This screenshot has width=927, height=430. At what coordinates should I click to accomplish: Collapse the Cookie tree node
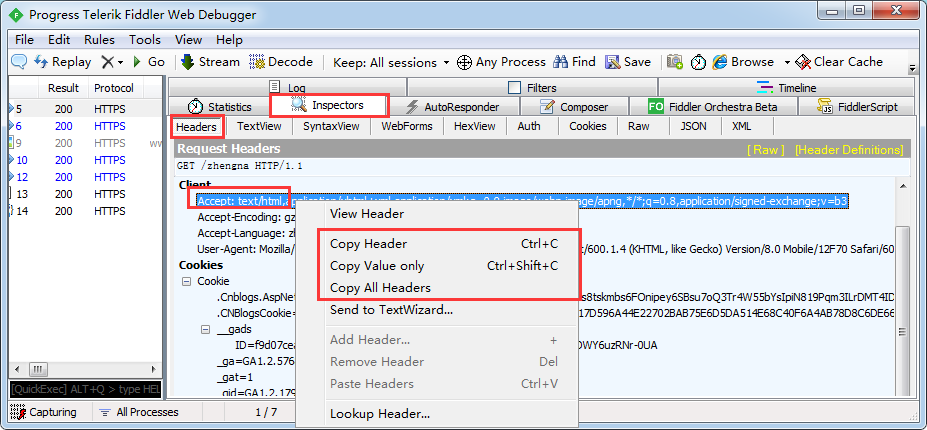187,282
